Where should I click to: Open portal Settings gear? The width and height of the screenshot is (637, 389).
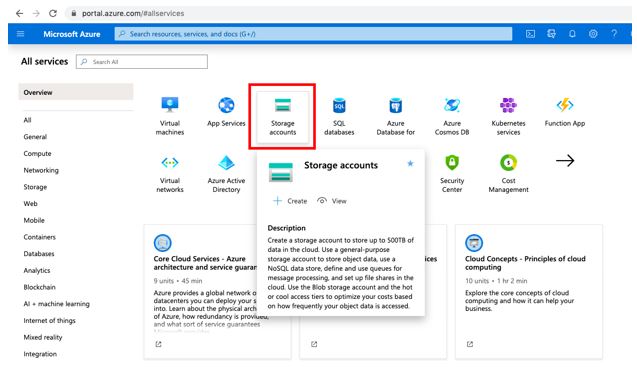(593, 34)
